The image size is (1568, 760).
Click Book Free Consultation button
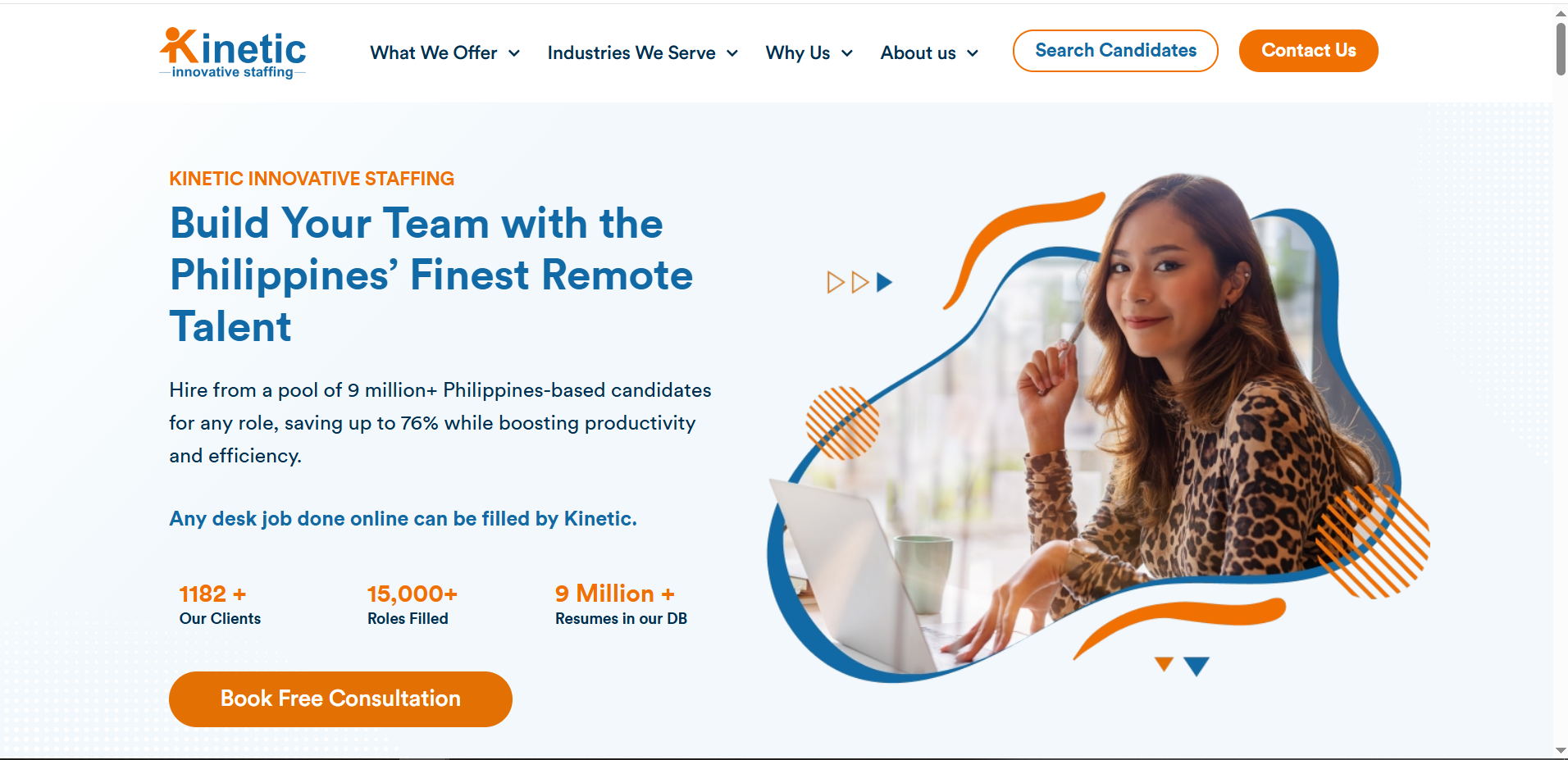(x=340, y=699)
